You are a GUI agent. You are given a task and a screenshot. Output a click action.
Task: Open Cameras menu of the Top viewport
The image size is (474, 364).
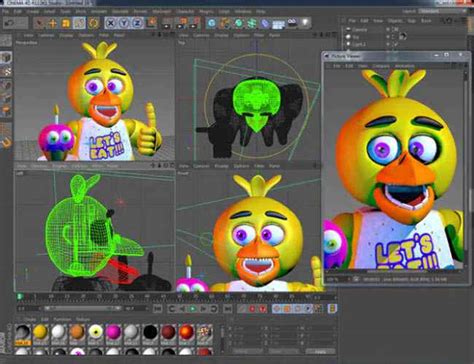click(x=201, y=35)
